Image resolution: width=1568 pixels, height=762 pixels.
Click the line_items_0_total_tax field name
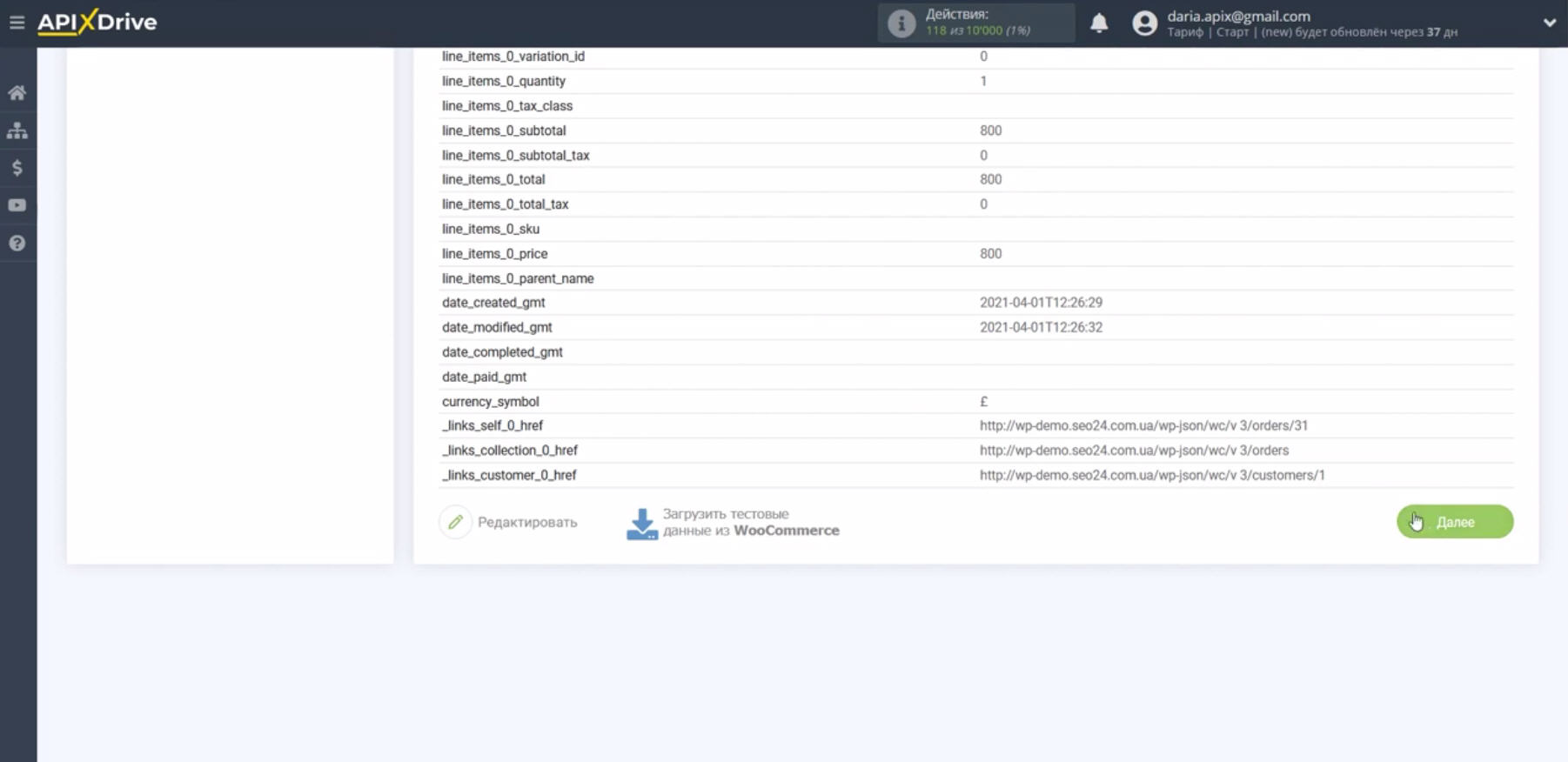point(506,204)
